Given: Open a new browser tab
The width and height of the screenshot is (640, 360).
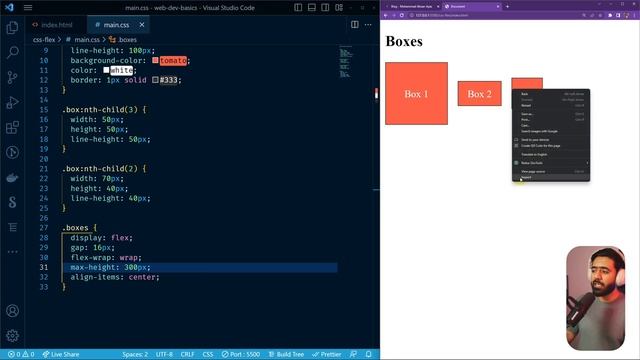Looking at the screenshot, I should coord(507,7).
